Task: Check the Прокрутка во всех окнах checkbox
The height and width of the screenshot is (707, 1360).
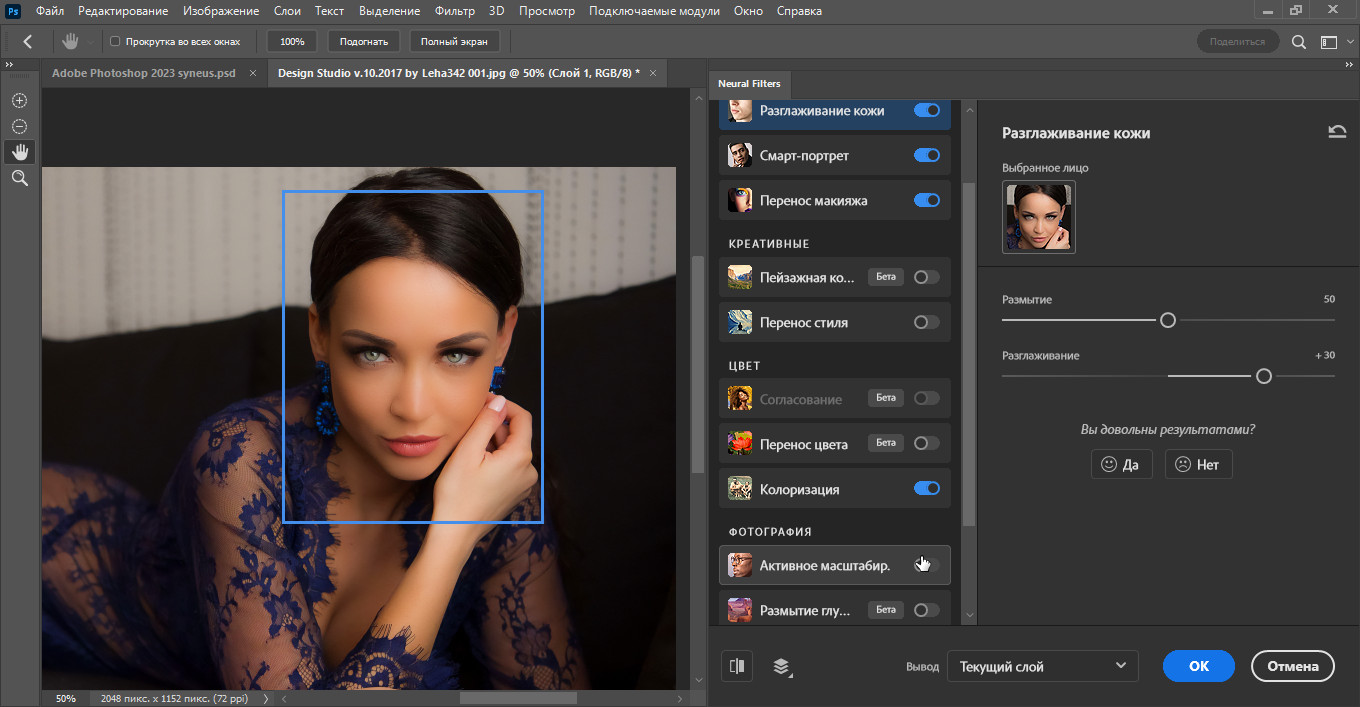Action: point(115,42)
